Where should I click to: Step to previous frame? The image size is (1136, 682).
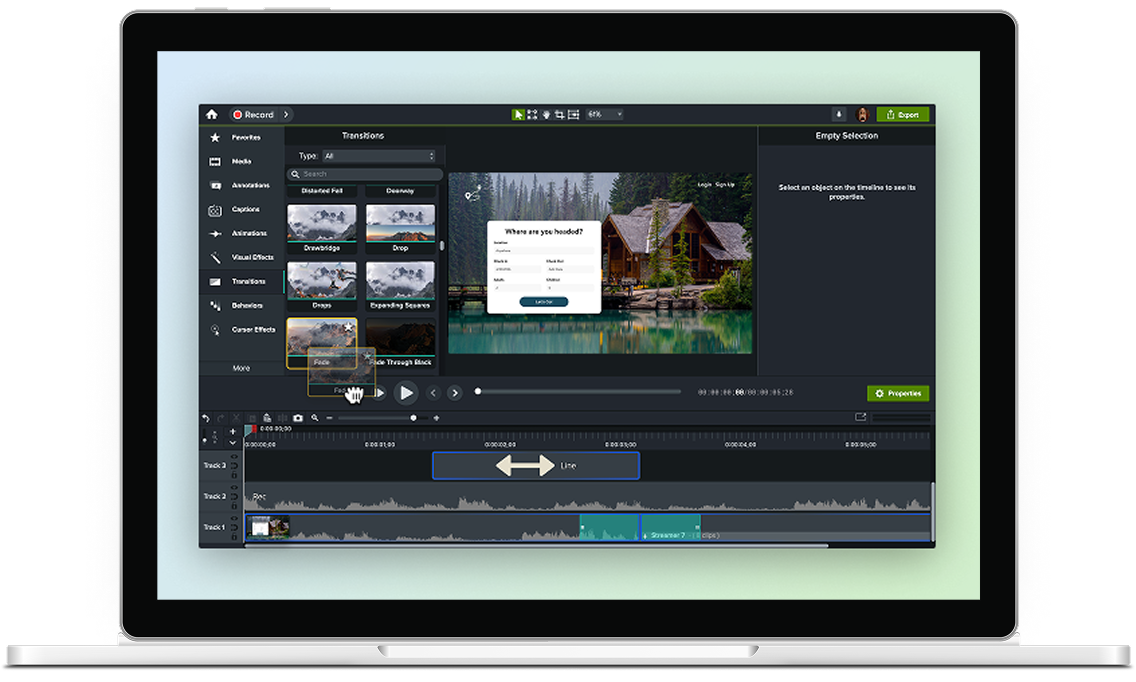433,393
